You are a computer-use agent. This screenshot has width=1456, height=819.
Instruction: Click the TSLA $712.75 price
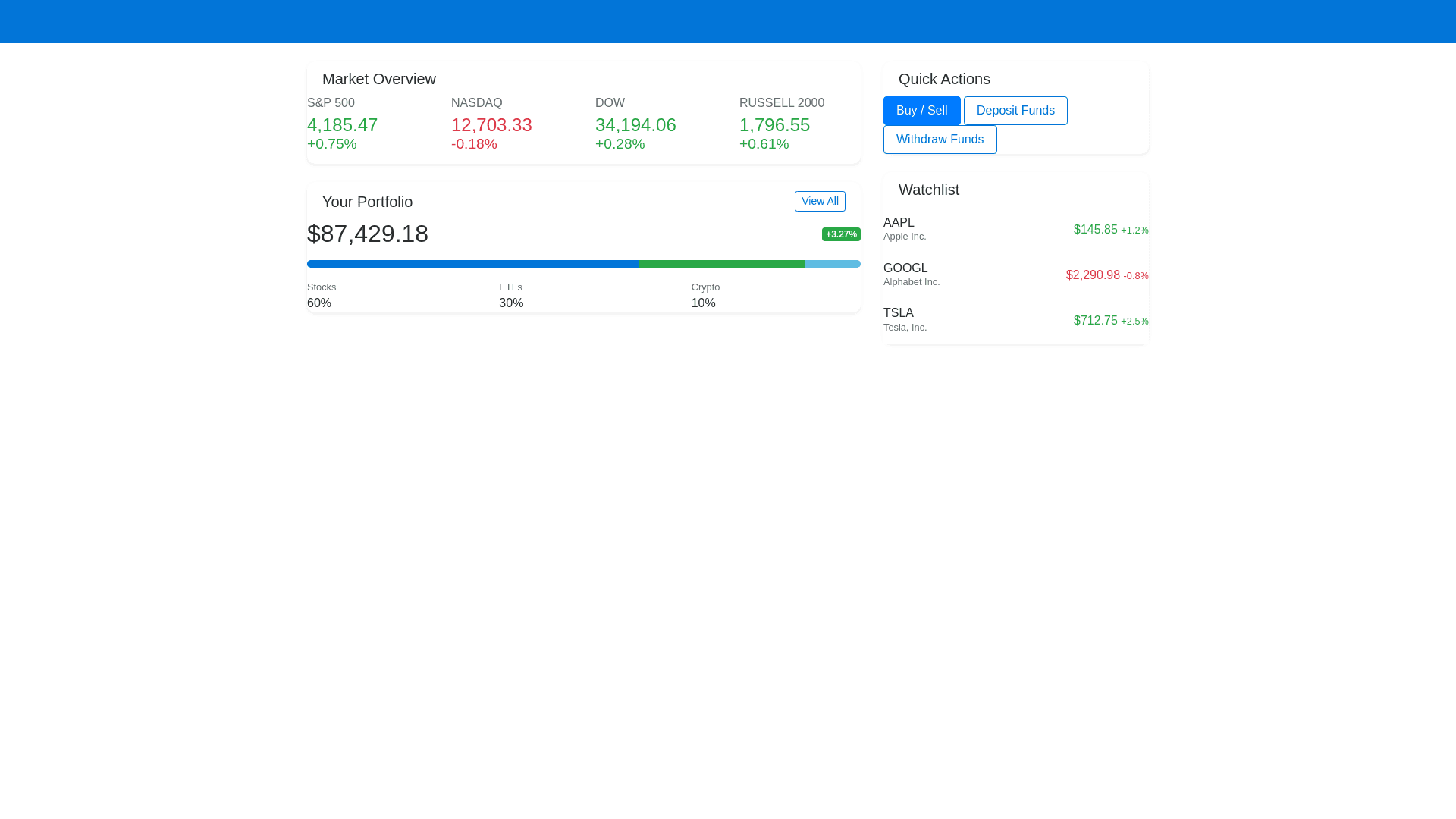click(1095, 321)
